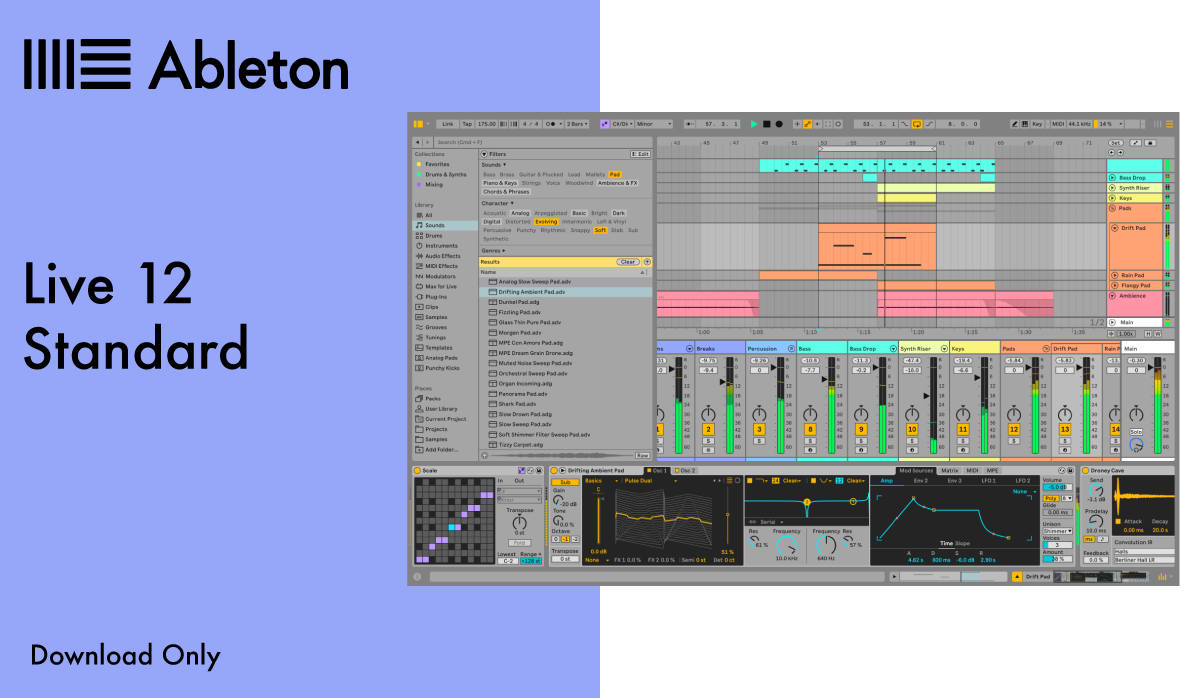Open User Library under Places
This screenshot has height=698, width=1200.
point(440,409)
